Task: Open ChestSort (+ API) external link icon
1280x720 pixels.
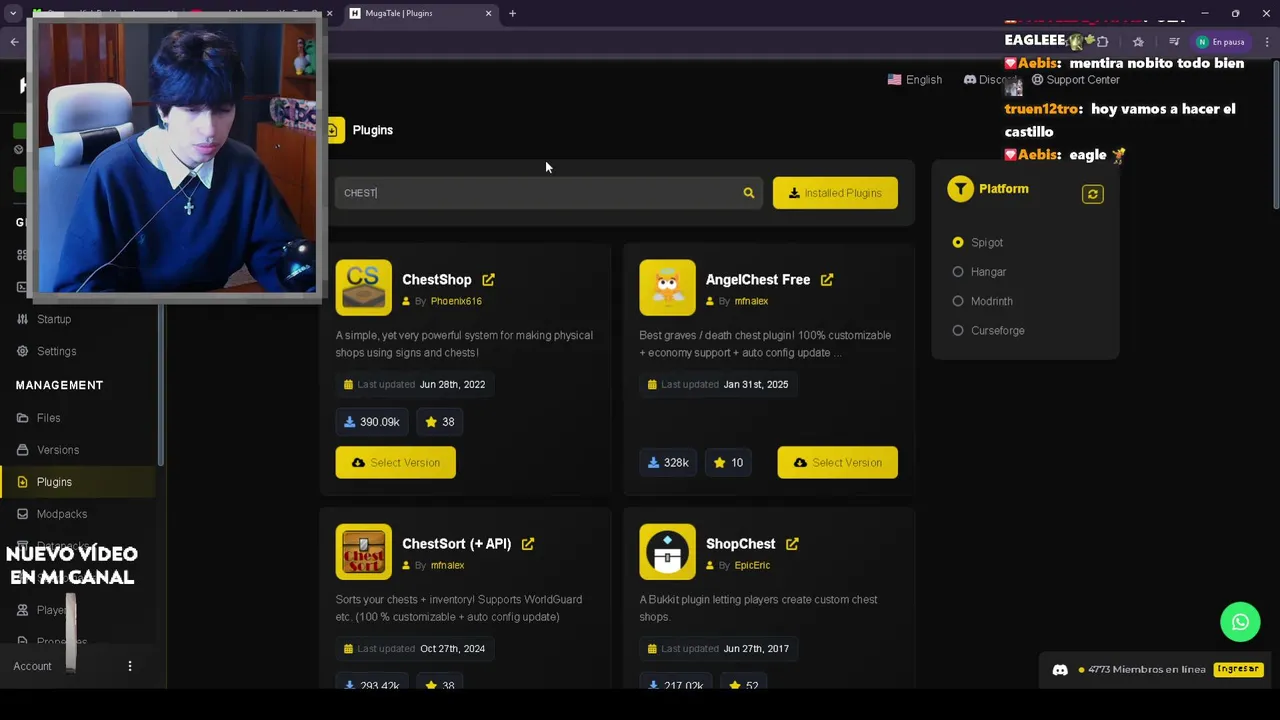Action: 528,544
